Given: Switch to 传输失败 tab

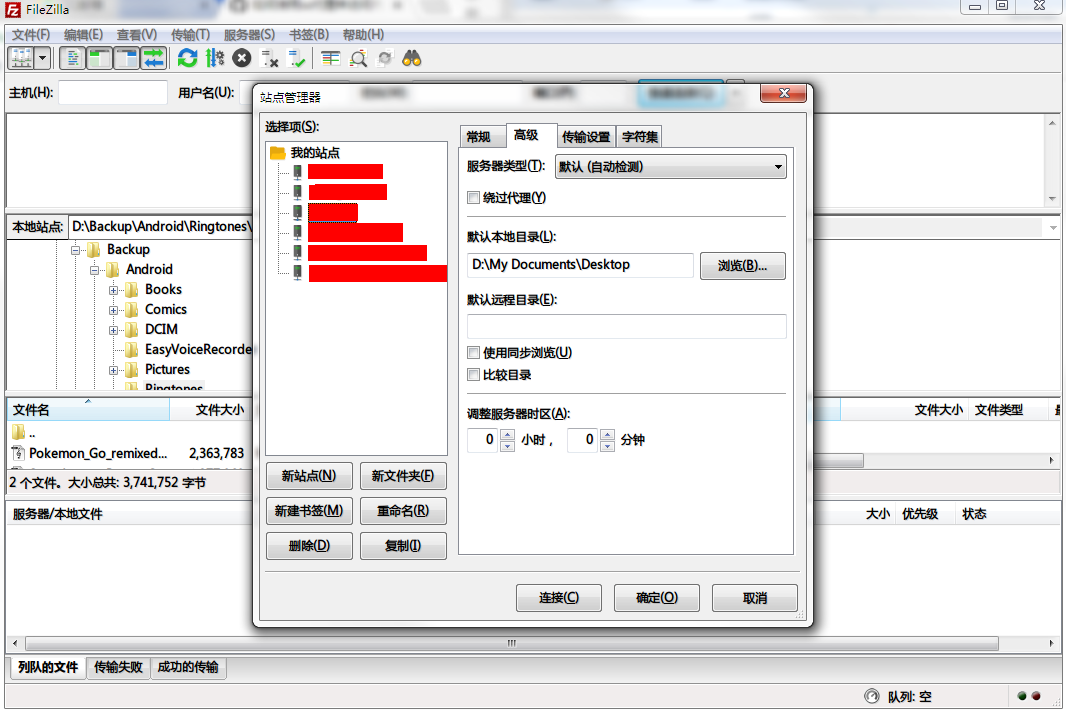Looking at the screenshot, I should (x=118, y=667).
